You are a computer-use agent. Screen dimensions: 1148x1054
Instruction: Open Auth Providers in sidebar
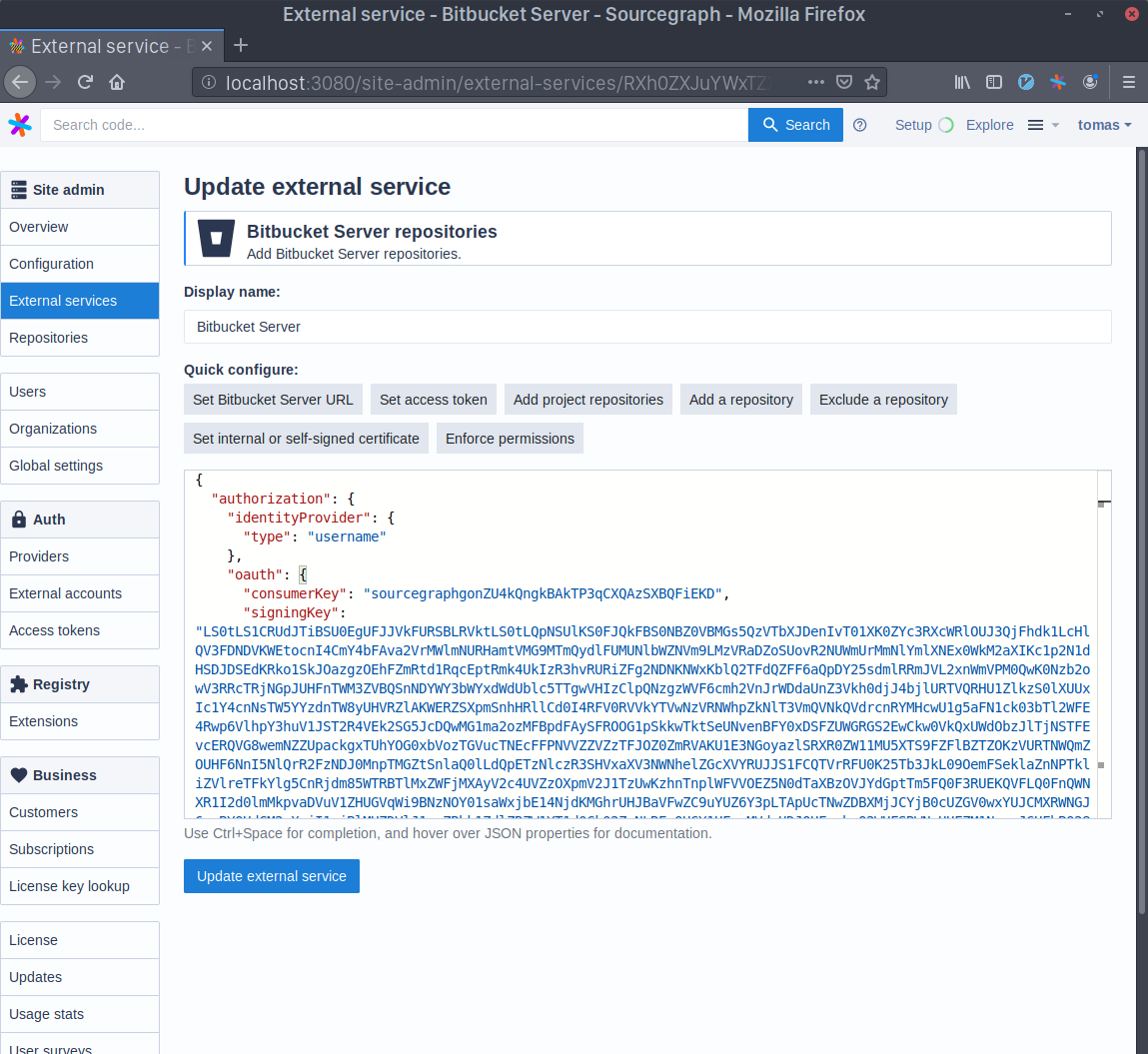(80, 556)
